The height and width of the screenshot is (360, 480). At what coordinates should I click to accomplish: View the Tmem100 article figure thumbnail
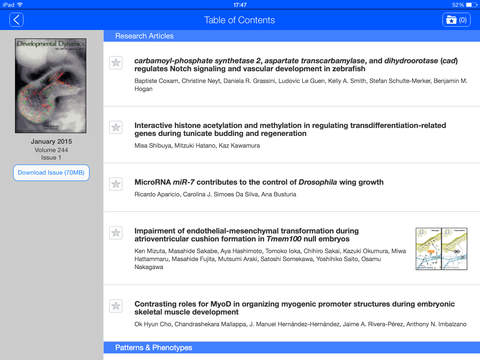(441, 249)
